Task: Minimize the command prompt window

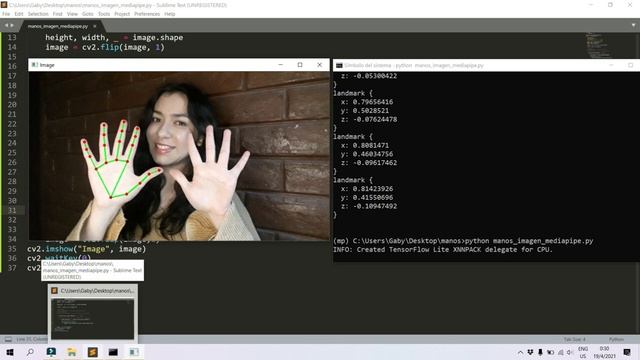Action: pyautogui.click(x=611, y=65)
